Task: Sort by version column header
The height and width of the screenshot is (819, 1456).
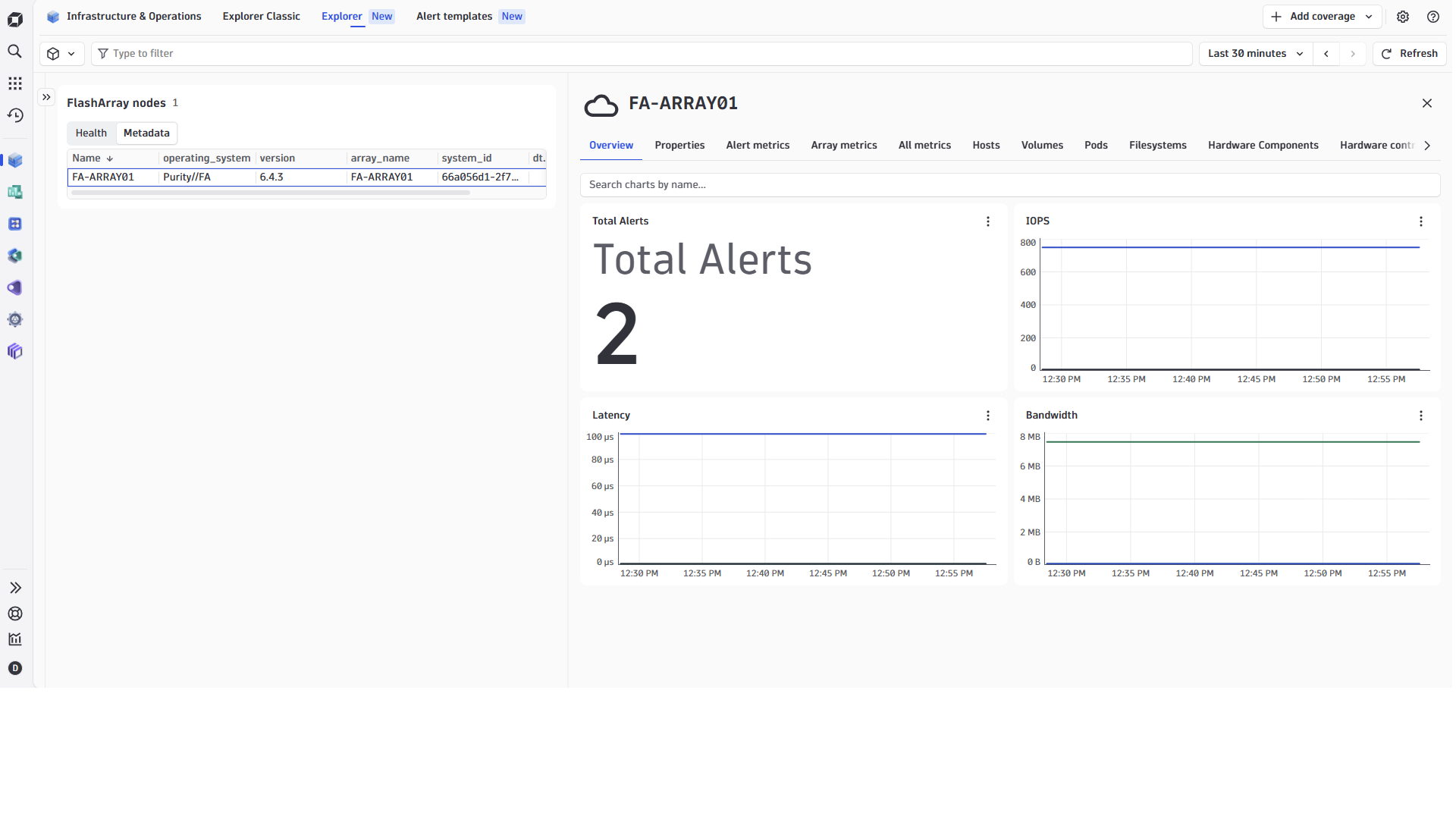Action: click(300, 158)
